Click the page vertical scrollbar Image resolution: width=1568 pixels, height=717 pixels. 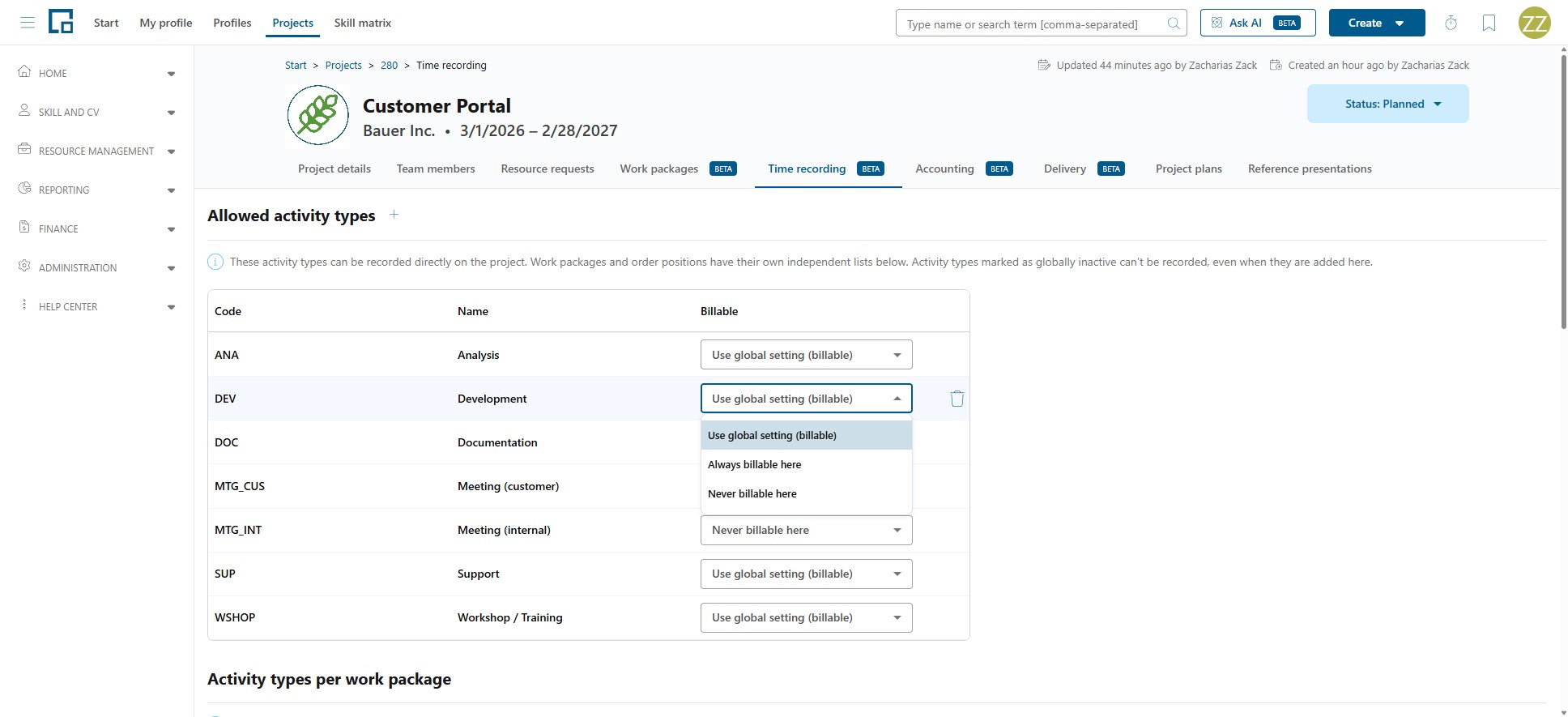(1563, 190)
